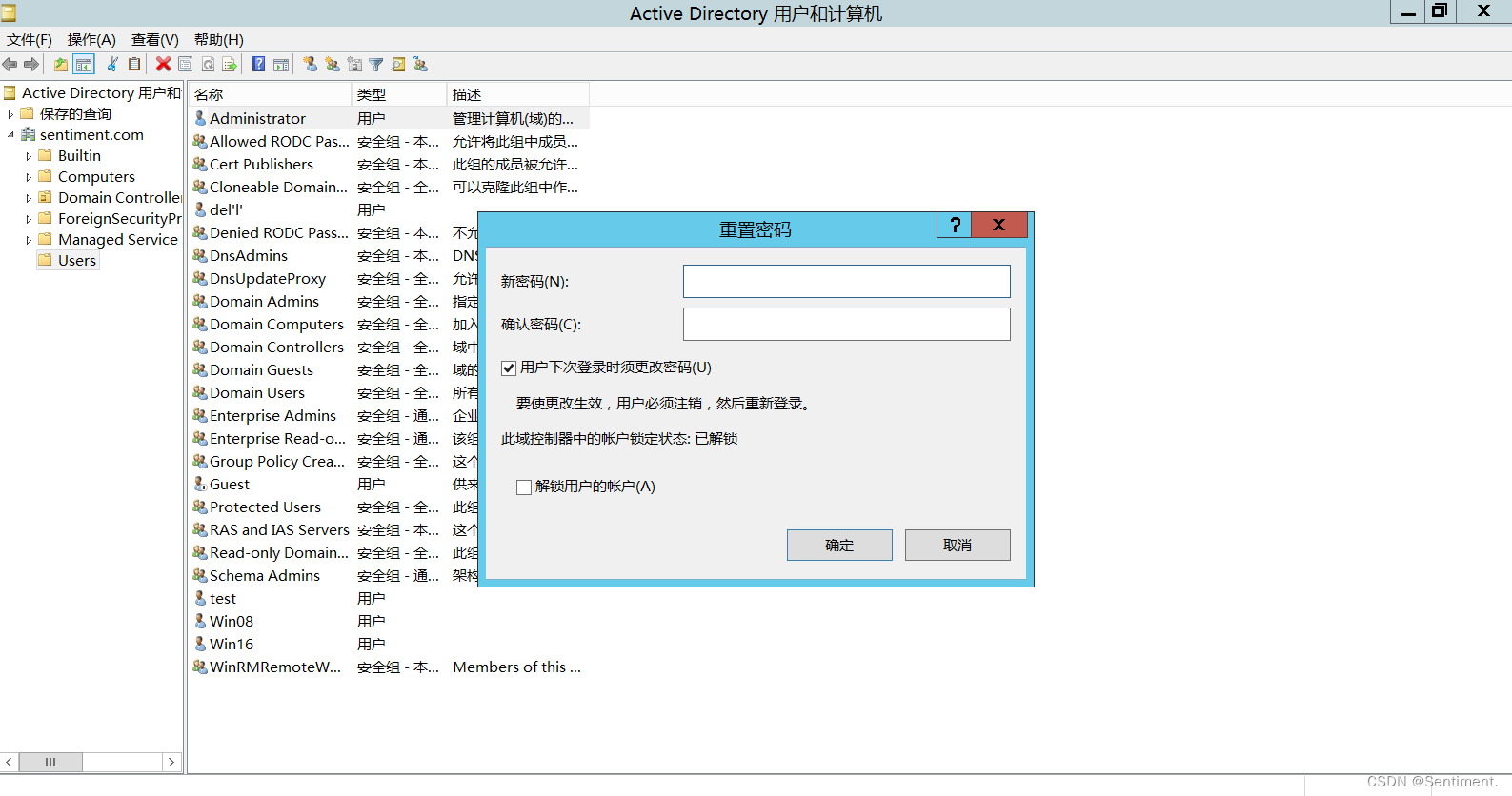The width and height of the screenshot is (1512, 796).
Task: Select the RAS and IAS Servers row
Action: point(333,529)
